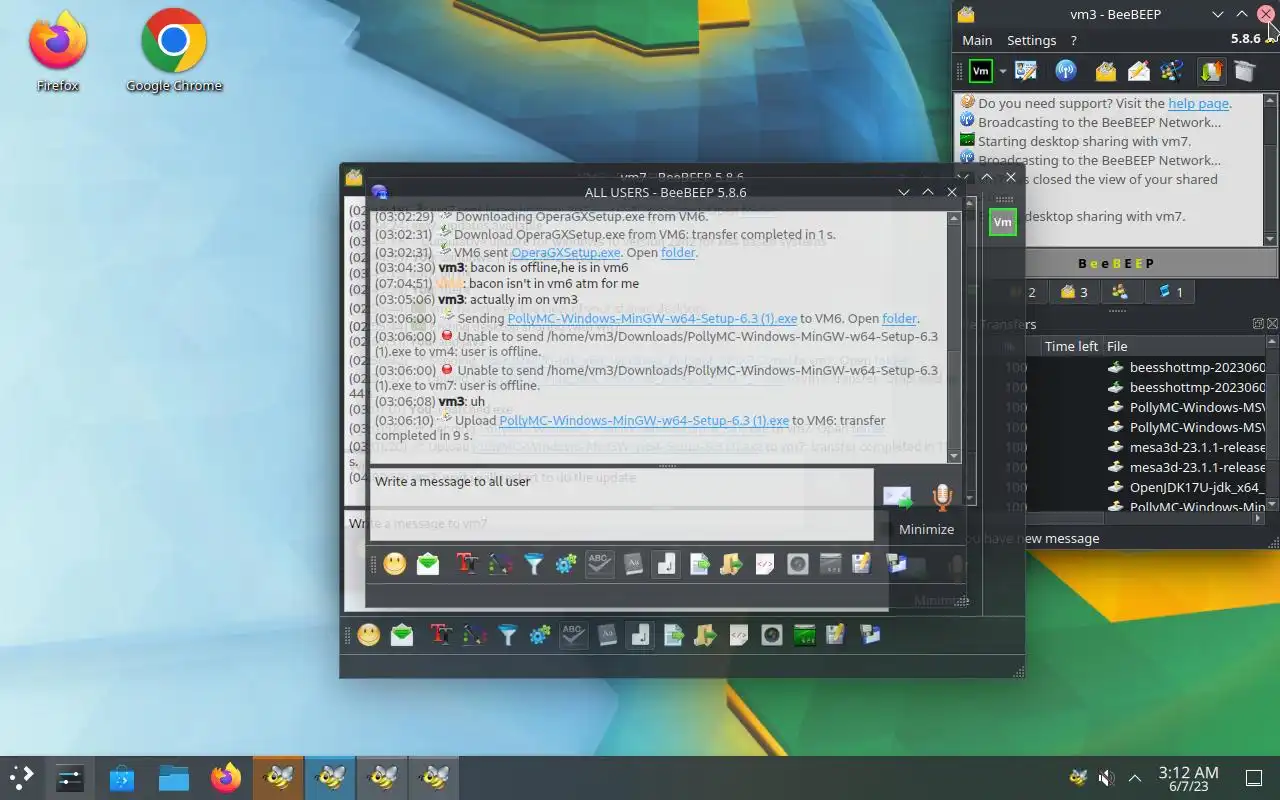The height and width of the screenshot is (800, 1280).
Task: Switch to the groups tab icon
Action: tap(1120, 292)
